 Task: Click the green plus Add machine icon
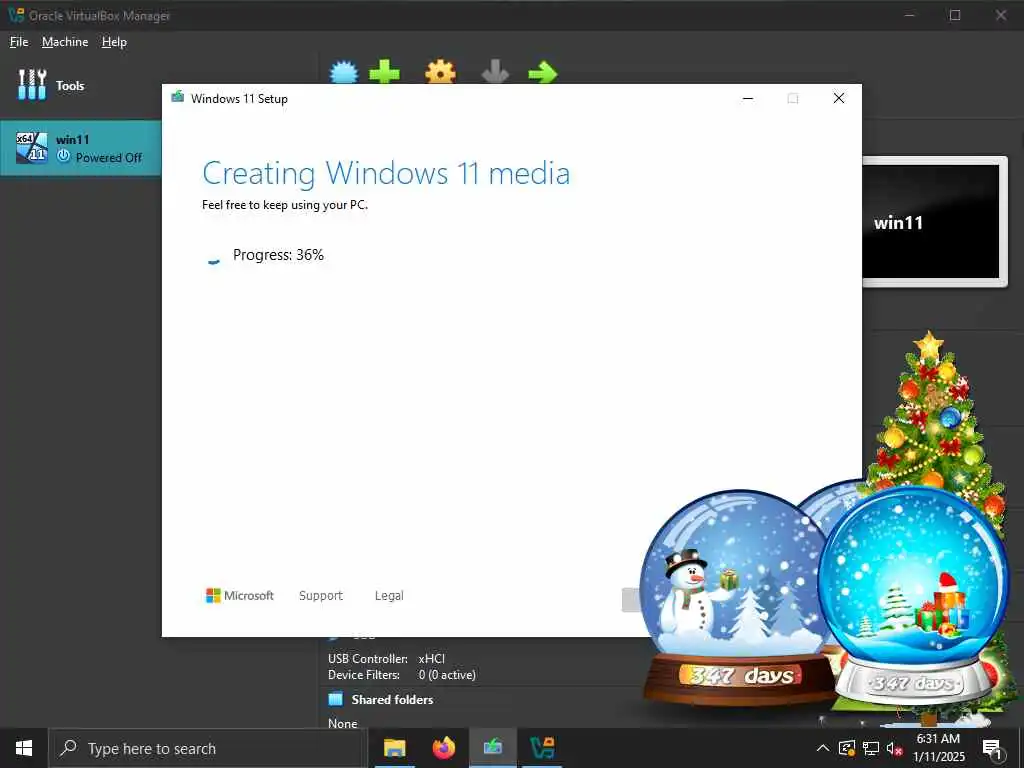[384, 72]
